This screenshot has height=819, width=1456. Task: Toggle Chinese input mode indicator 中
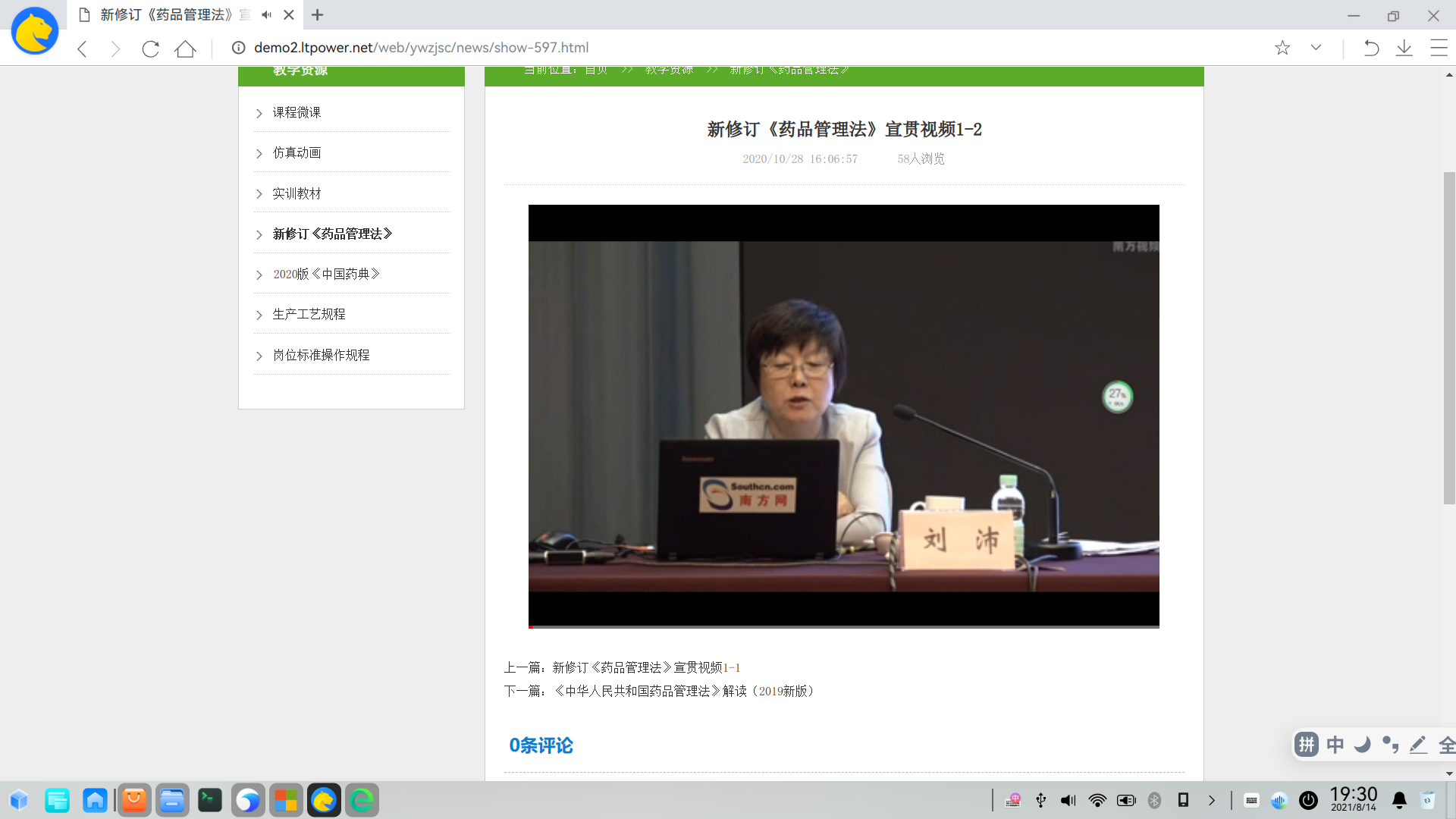1335,745
